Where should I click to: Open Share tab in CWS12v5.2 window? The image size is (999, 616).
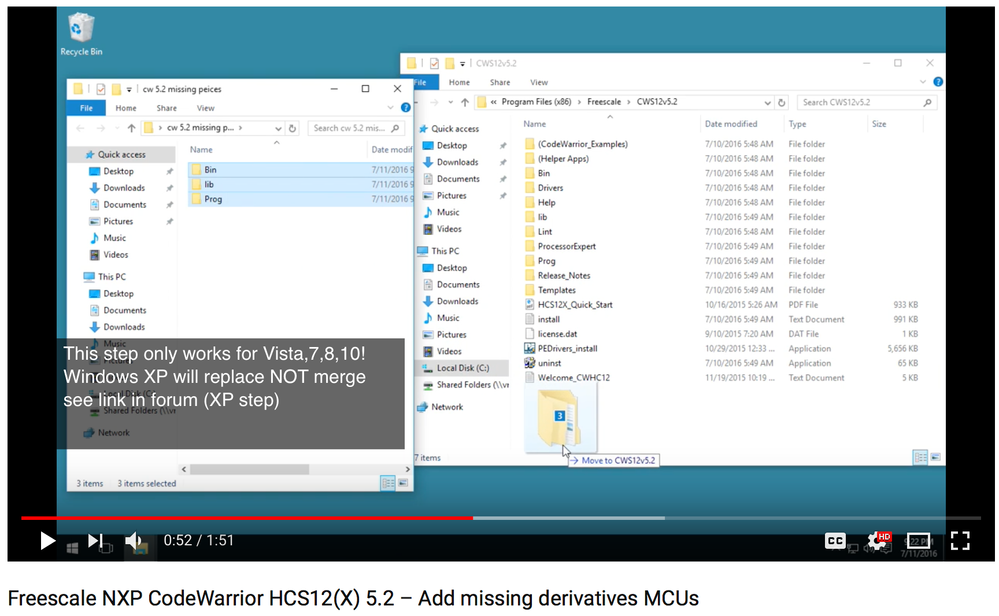500,82
